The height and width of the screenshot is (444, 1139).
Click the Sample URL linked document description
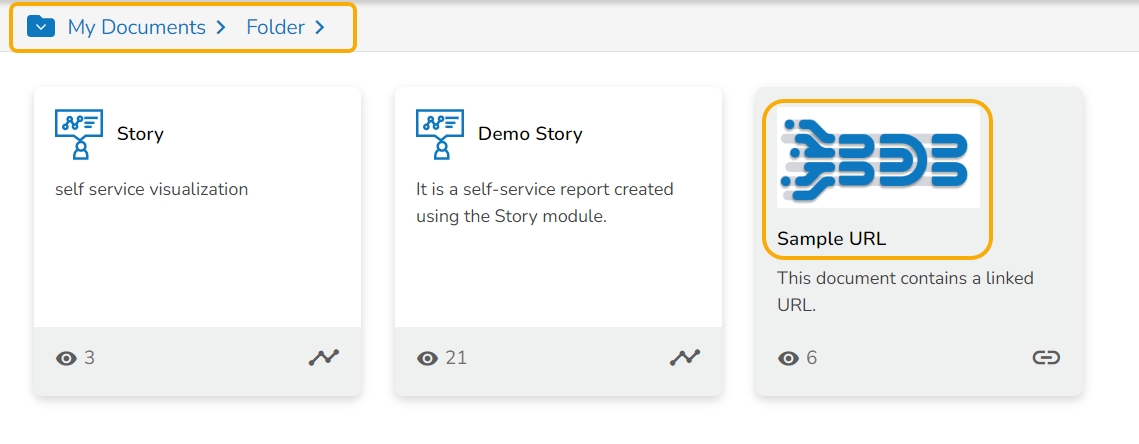(x=905, y=291)
